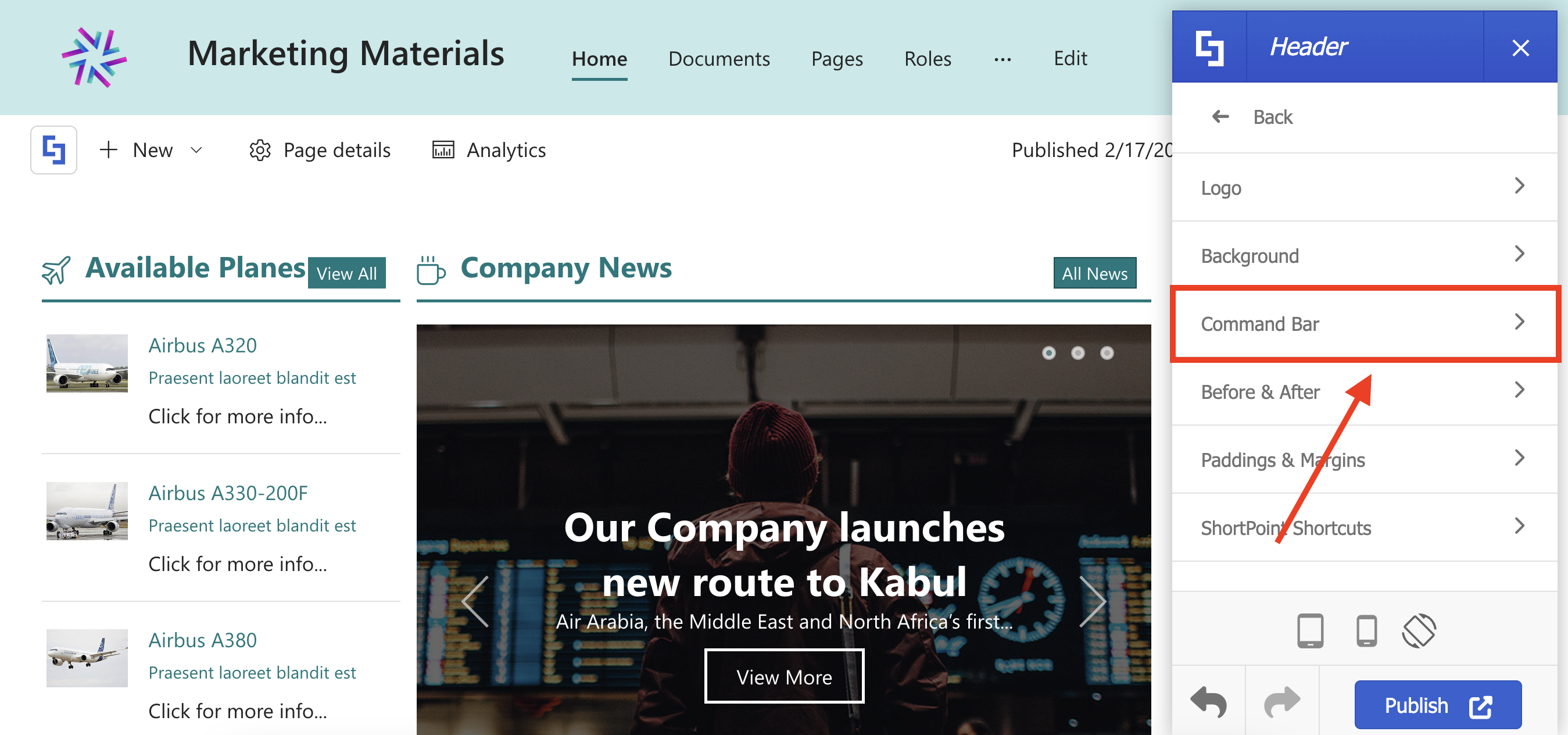Open the Roles navigation tab
This screenshot has width=1568, height=735.
927,59
